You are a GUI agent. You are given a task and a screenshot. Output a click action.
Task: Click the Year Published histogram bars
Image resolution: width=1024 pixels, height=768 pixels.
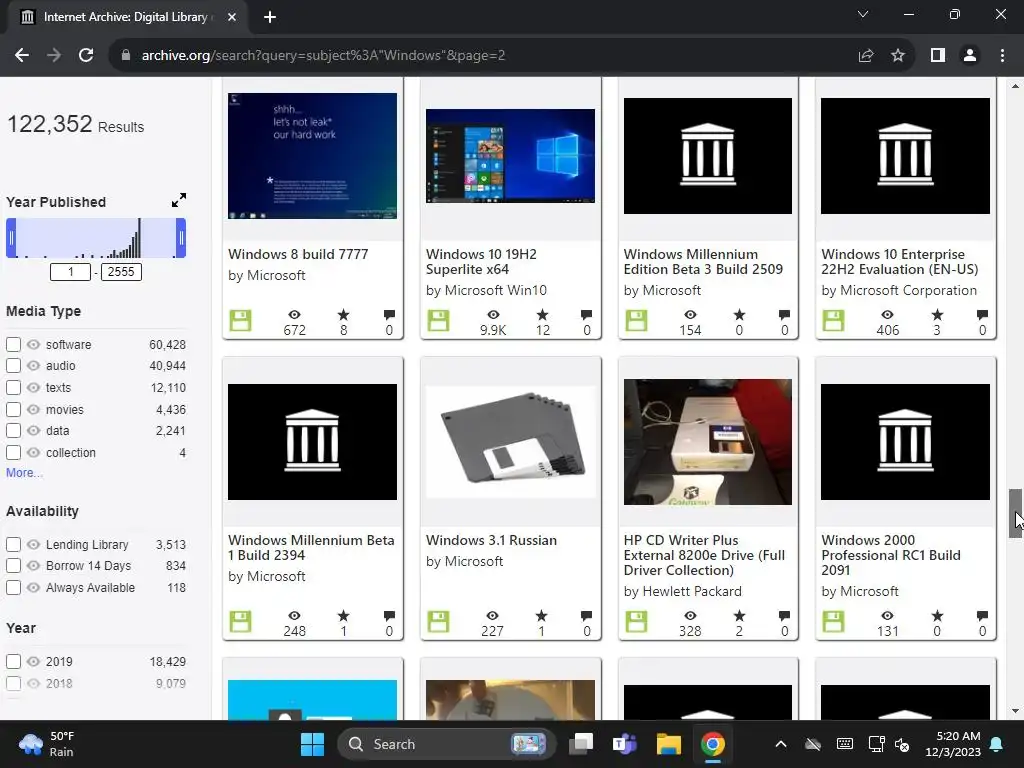tap(96, 238)
